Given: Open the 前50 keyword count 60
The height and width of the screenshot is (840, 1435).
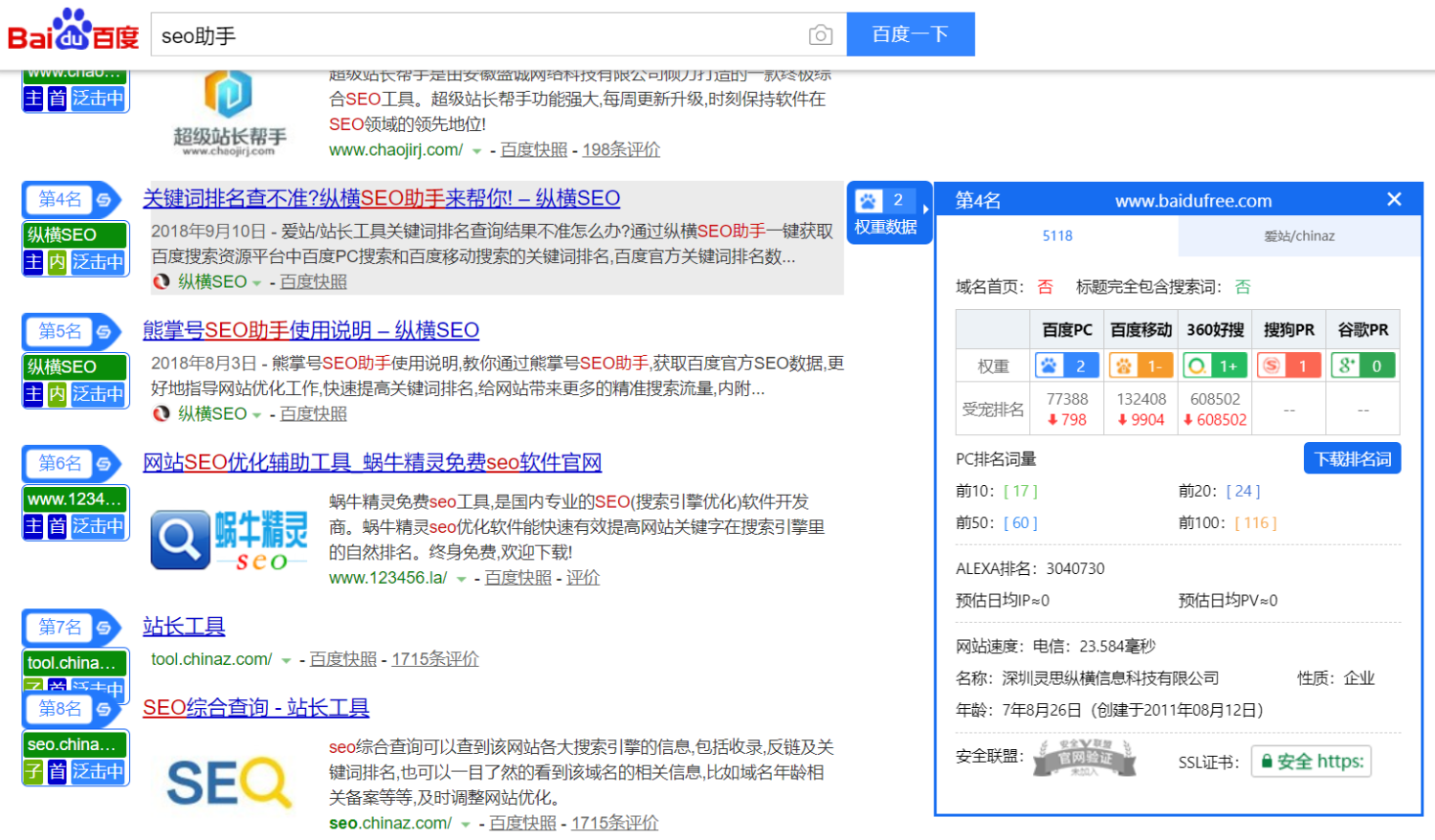Looking at the screenshot, I should [x=1021, y=523].
